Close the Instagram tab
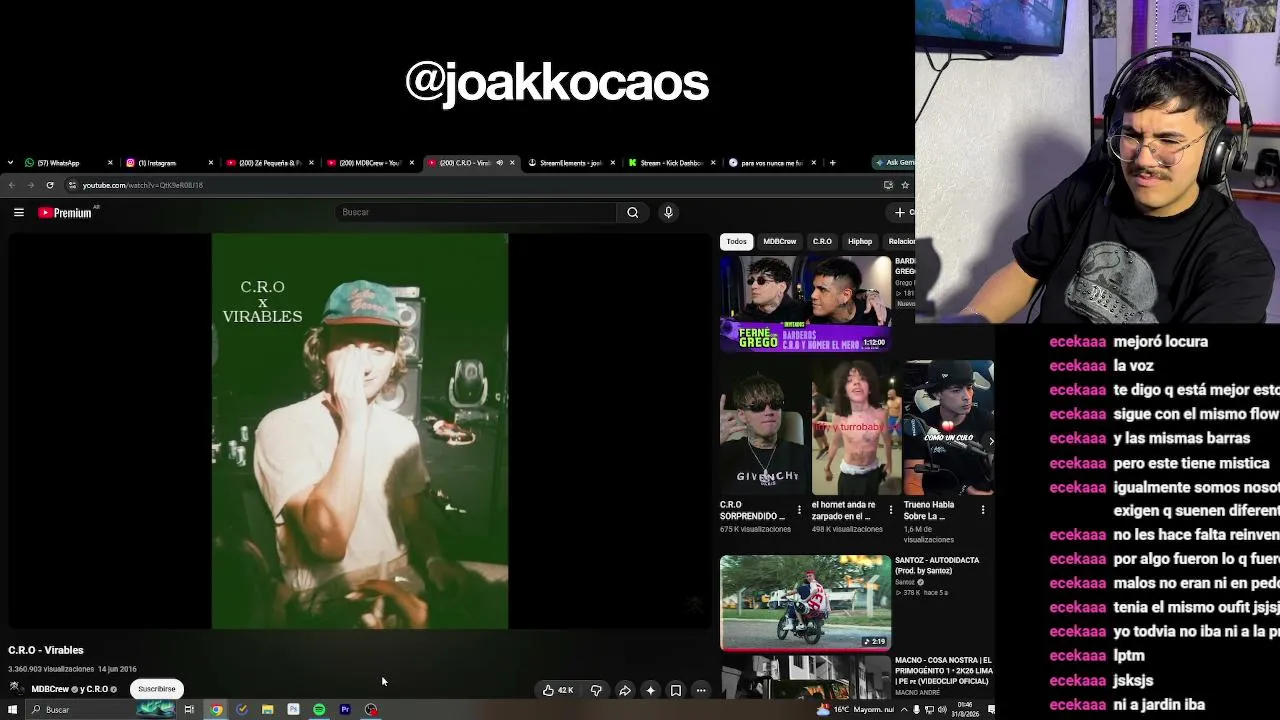The image size is (1280, 720). [x=210, y=163]
